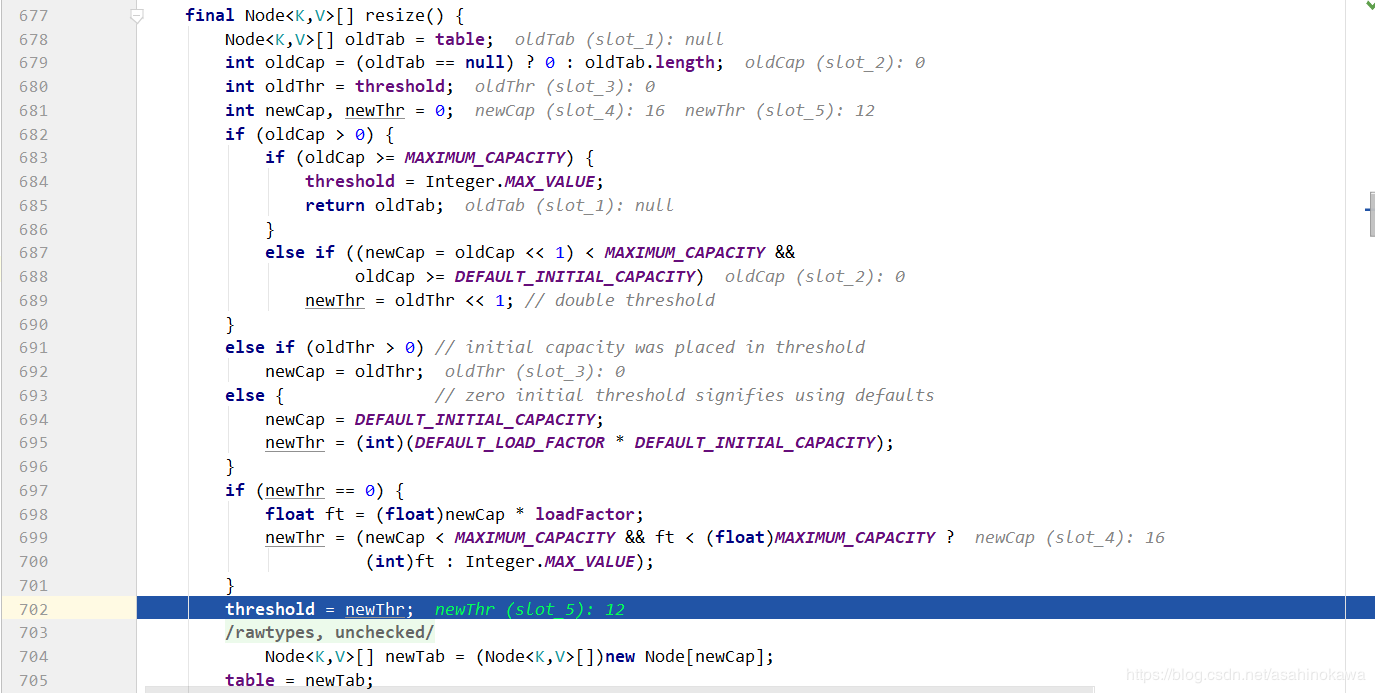Click line number 697 in the gutter
The image size is (1375, 693).
tap(33, 490)
